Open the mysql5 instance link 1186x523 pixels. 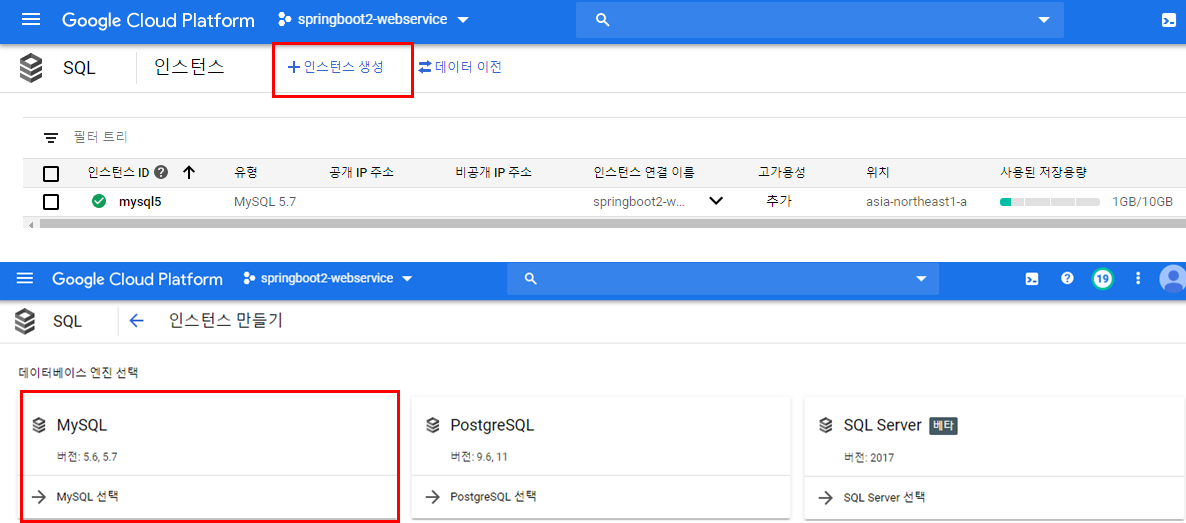(x=140, y=202)
